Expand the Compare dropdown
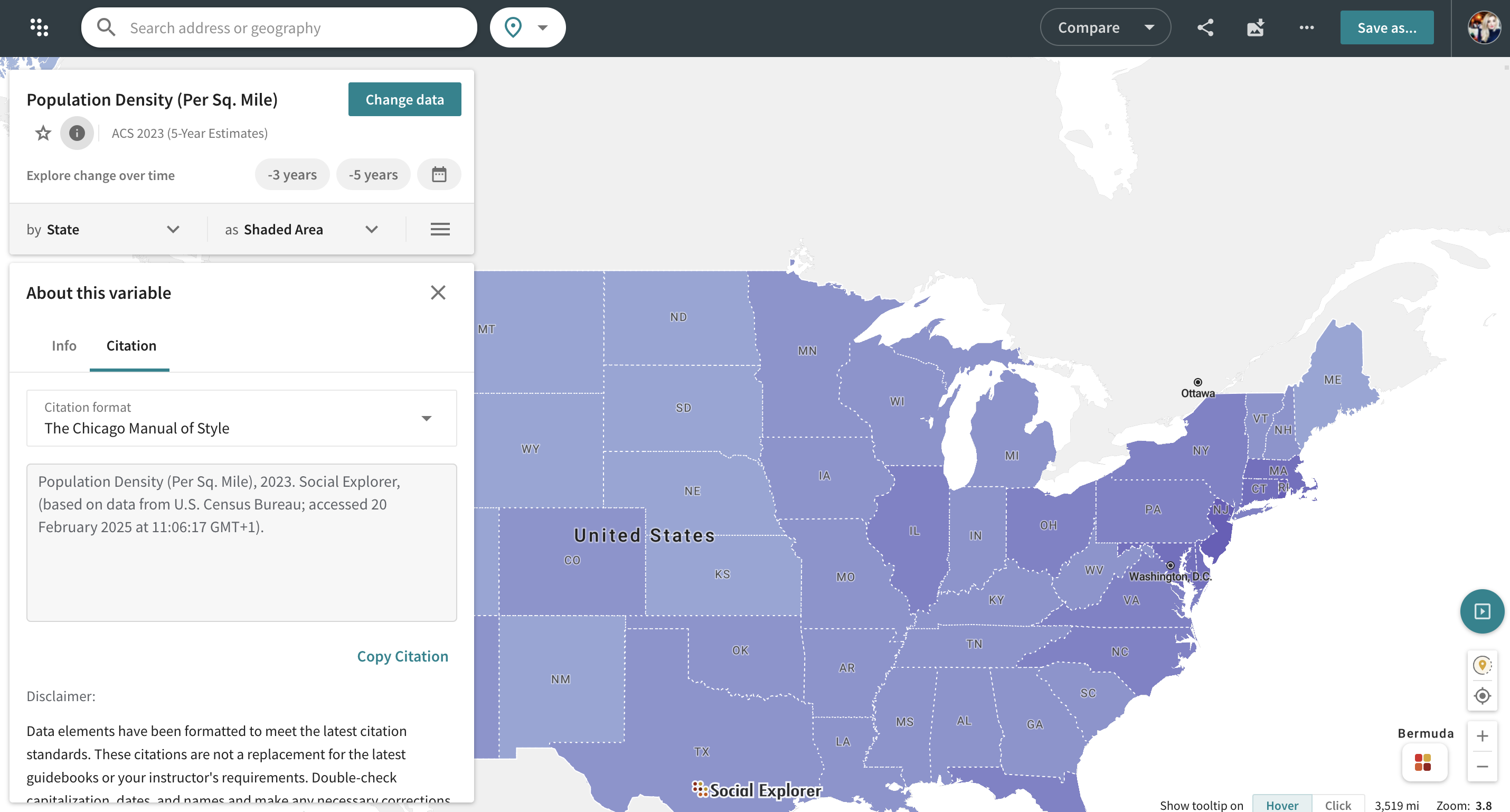The image size is (1510, 812). pos(1105,27)
